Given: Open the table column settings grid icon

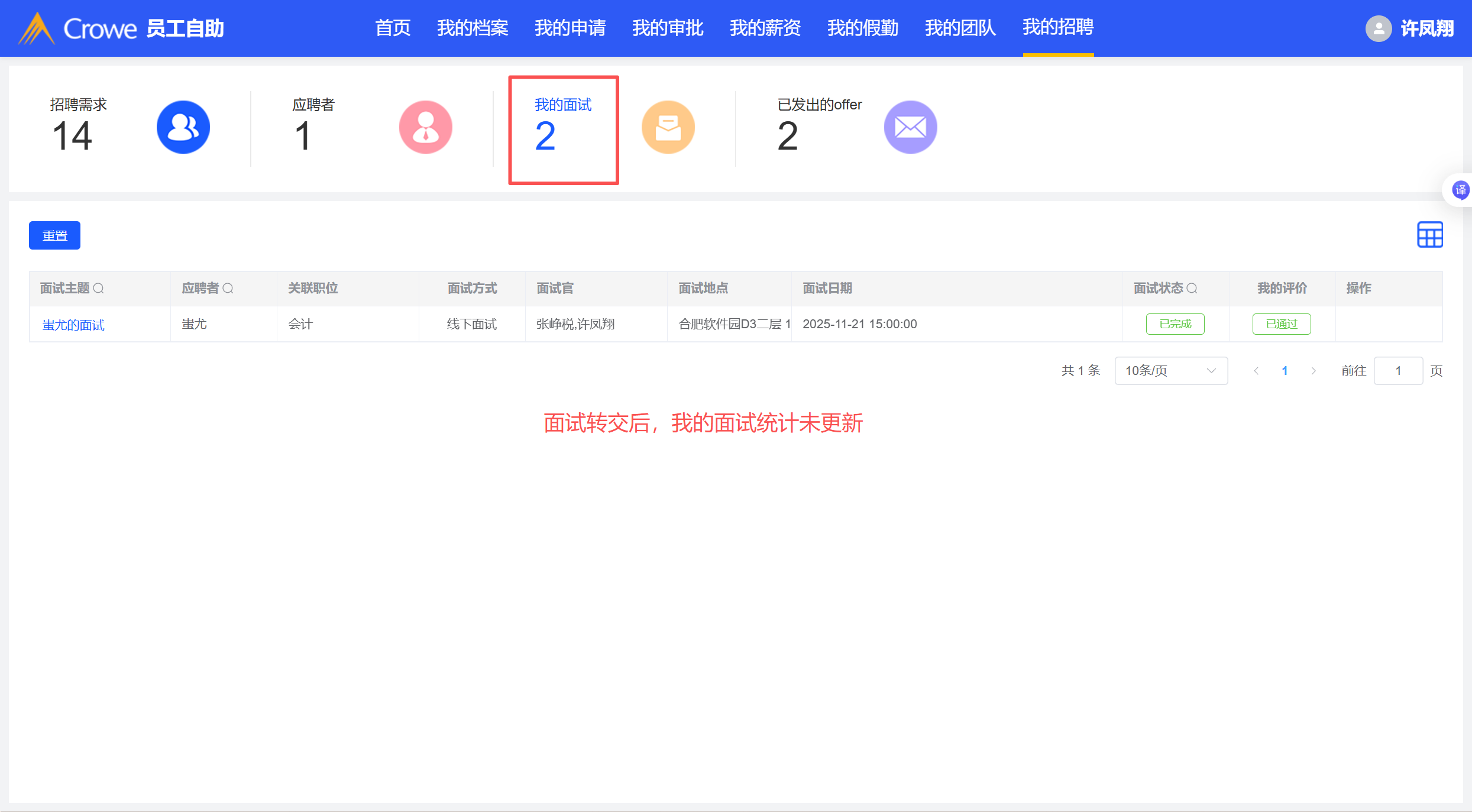Looking at the screenshot, I should coord(1429,235).
